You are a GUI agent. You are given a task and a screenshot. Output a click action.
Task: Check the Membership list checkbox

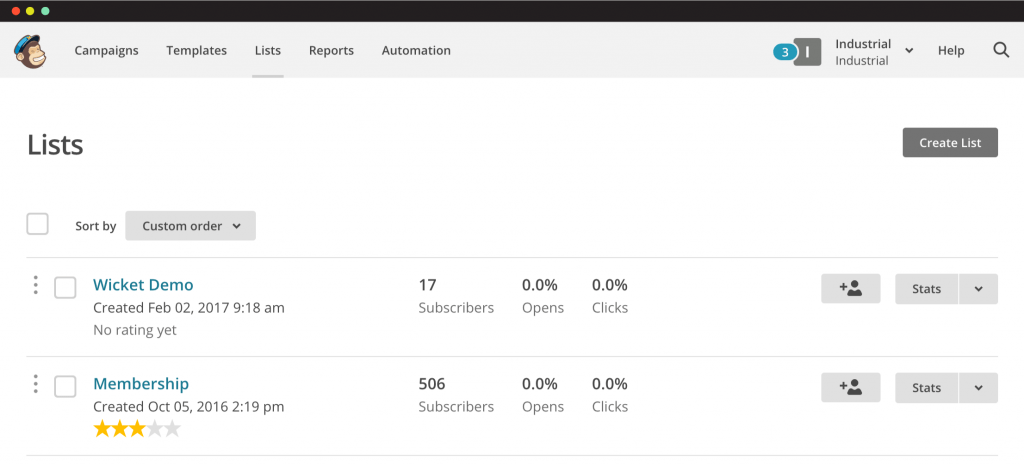(x=65, y=386)
